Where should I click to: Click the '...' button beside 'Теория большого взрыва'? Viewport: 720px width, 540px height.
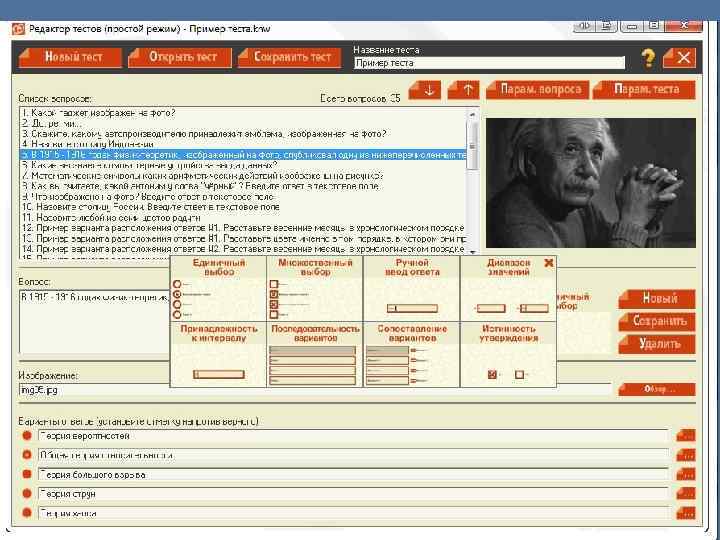click(x=686, y=474)
